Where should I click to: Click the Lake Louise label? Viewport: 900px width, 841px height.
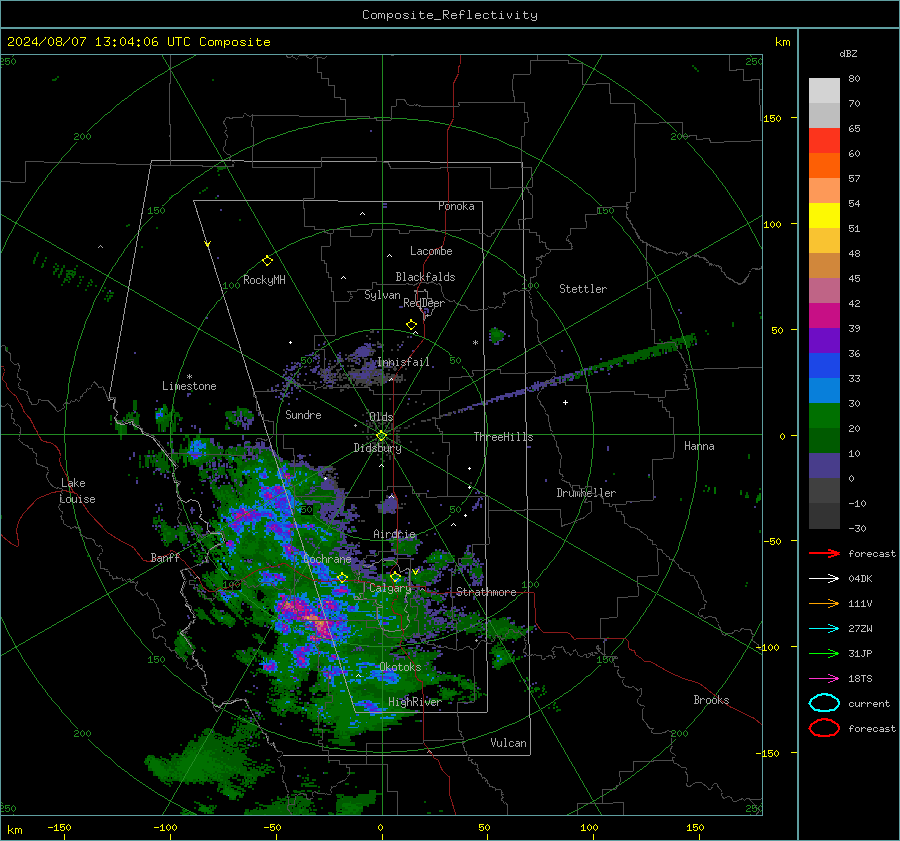point(77,491)
